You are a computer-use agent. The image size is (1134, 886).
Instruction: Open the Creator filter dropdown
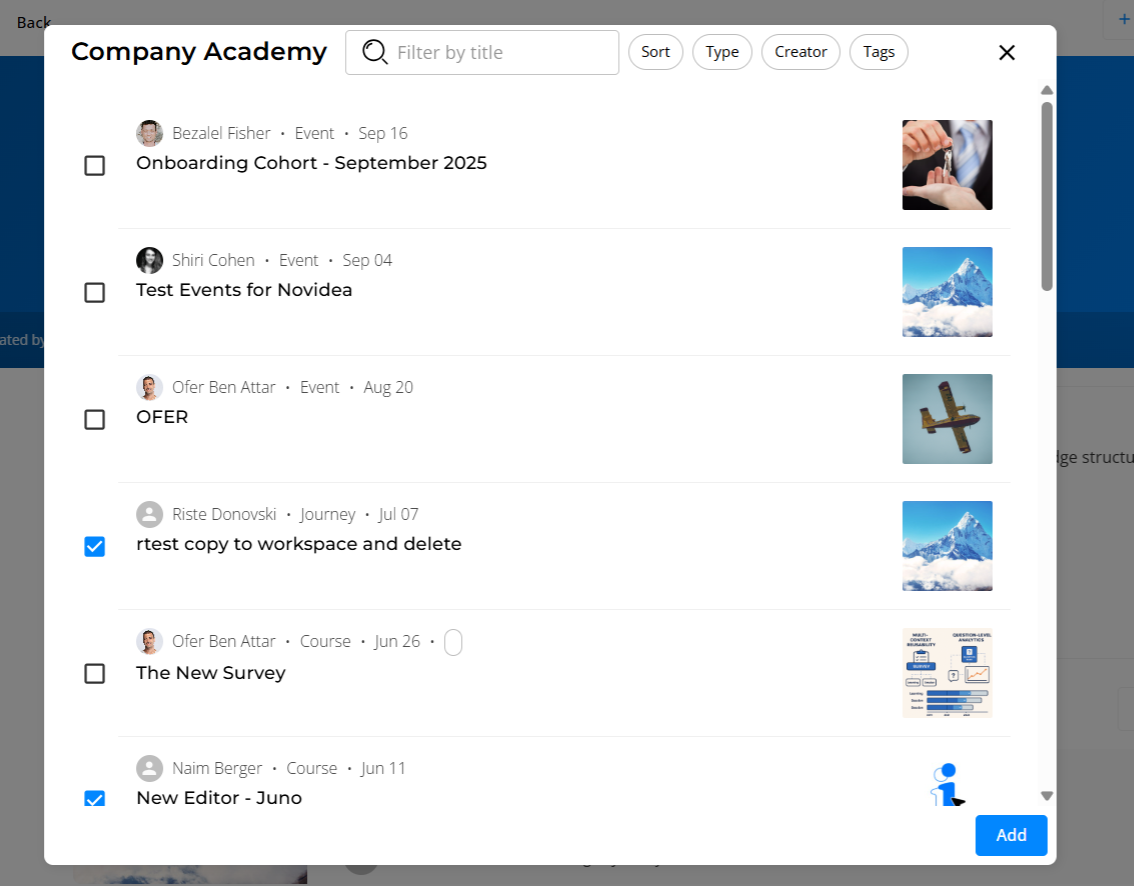(x=800, y=52)
